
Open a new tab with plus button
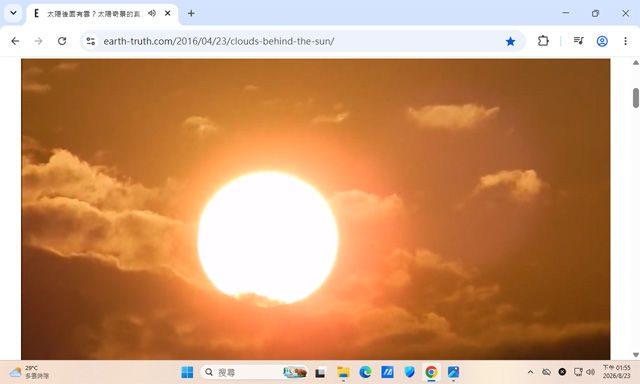(x=191, y=13)
